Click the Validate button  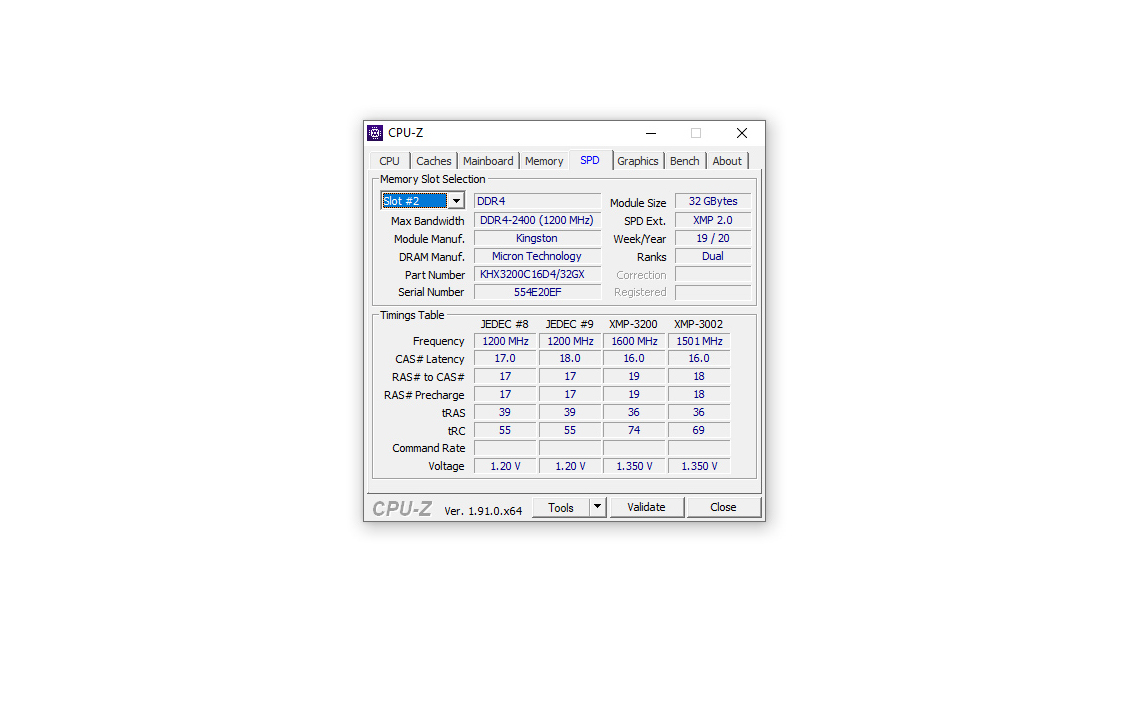[646, 507]
